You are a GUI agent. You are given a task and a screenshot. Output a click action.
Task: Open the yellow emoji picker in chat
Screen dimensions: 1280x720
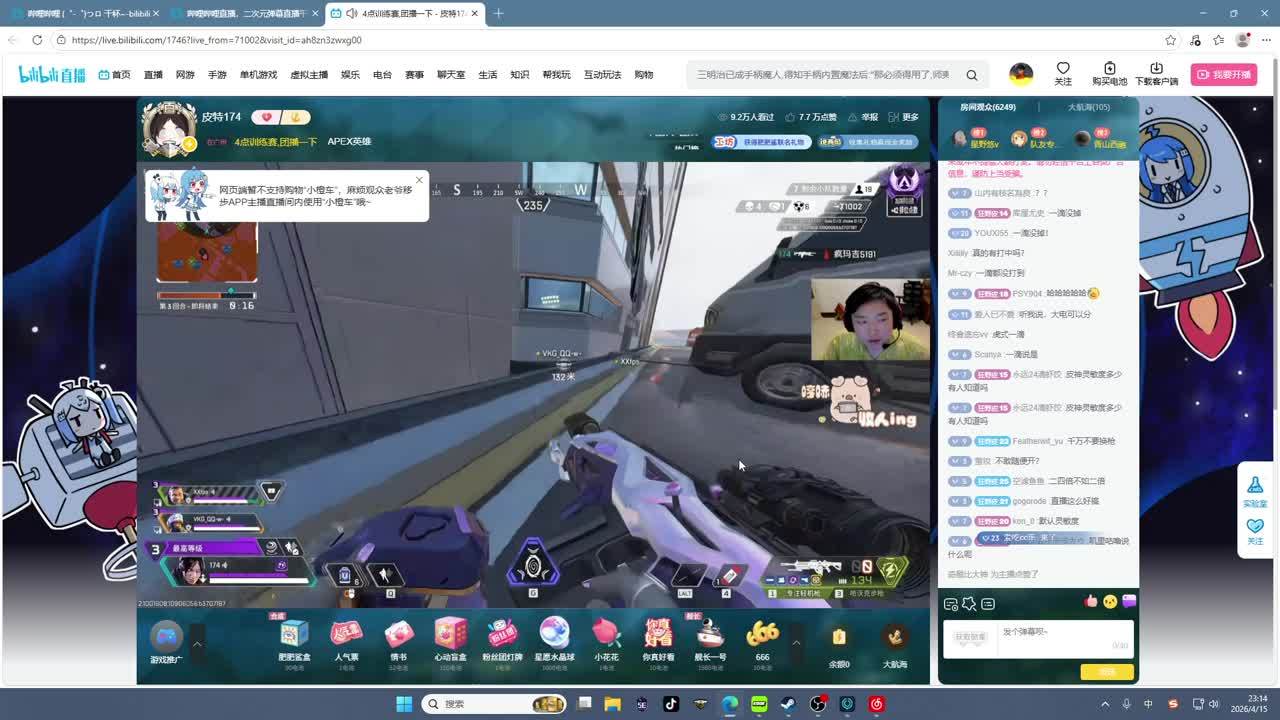(1110, 602)
